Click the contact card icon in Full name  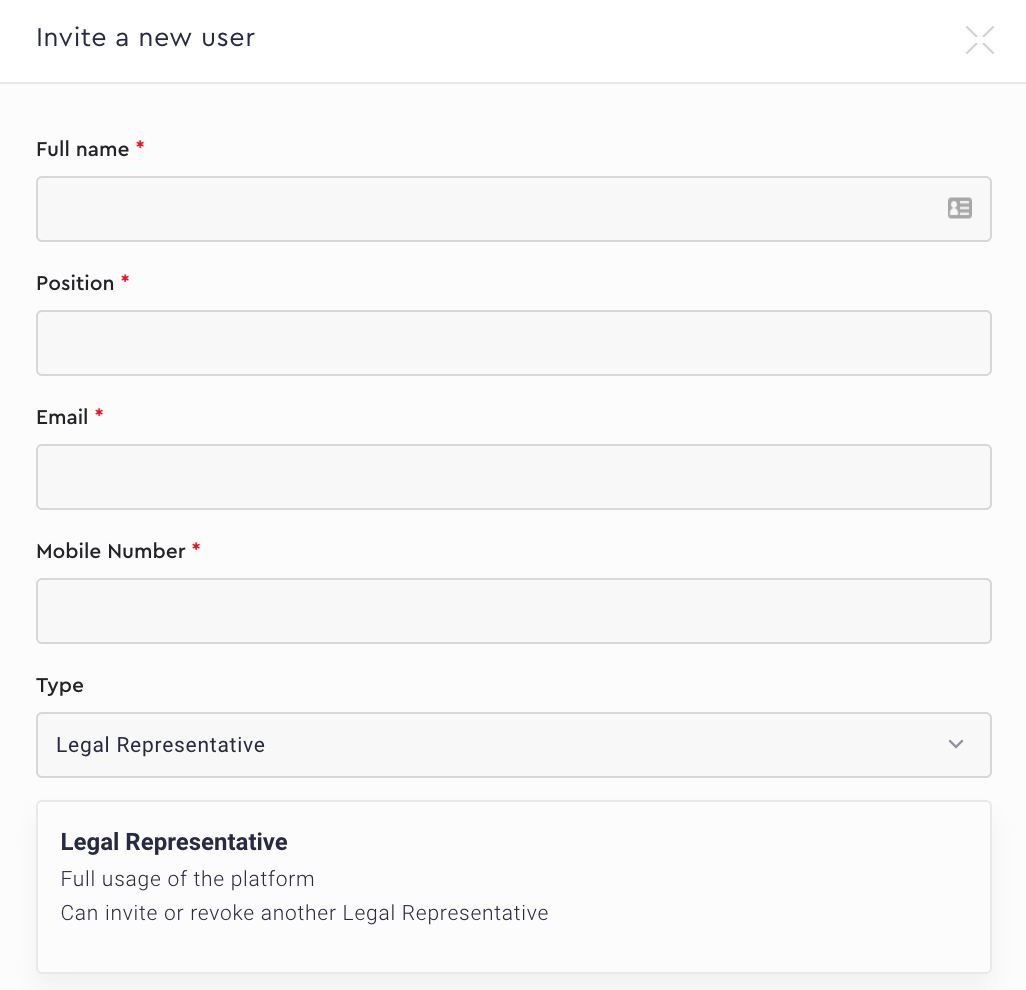[959, 208]
